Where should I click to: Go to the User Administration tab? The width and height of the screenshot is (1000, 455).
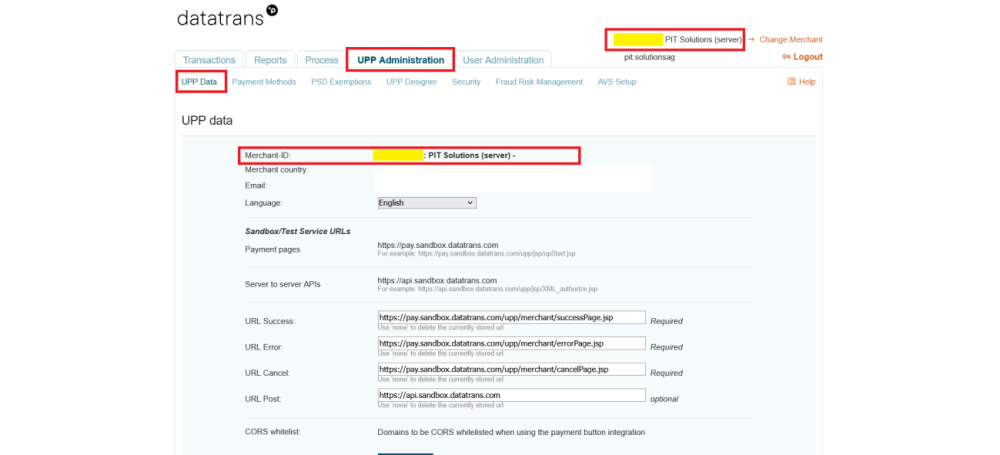503,60
